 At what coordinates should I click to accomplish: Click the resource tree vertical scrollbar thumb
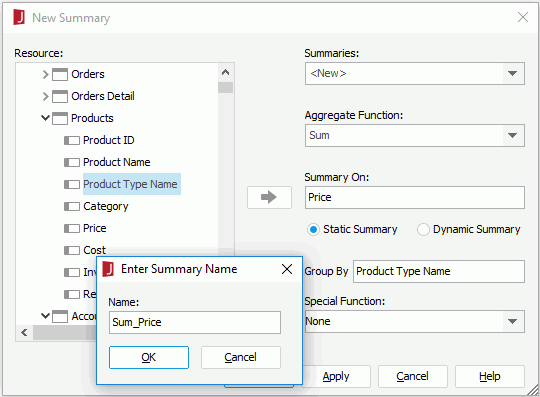(x=226, y=87)
